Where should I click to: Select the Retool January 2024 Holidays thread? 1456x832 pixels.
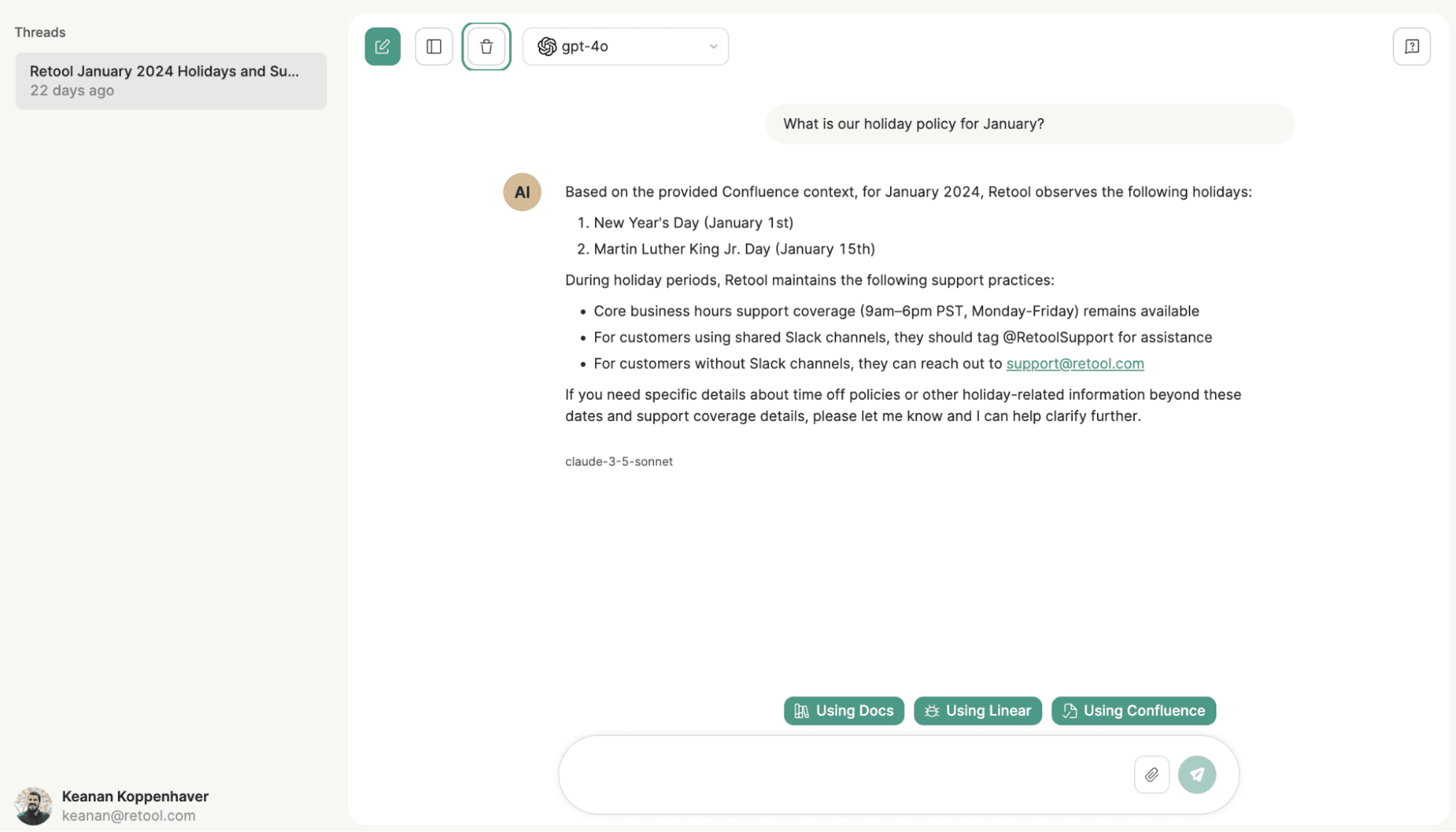click(x=170, y=81)
